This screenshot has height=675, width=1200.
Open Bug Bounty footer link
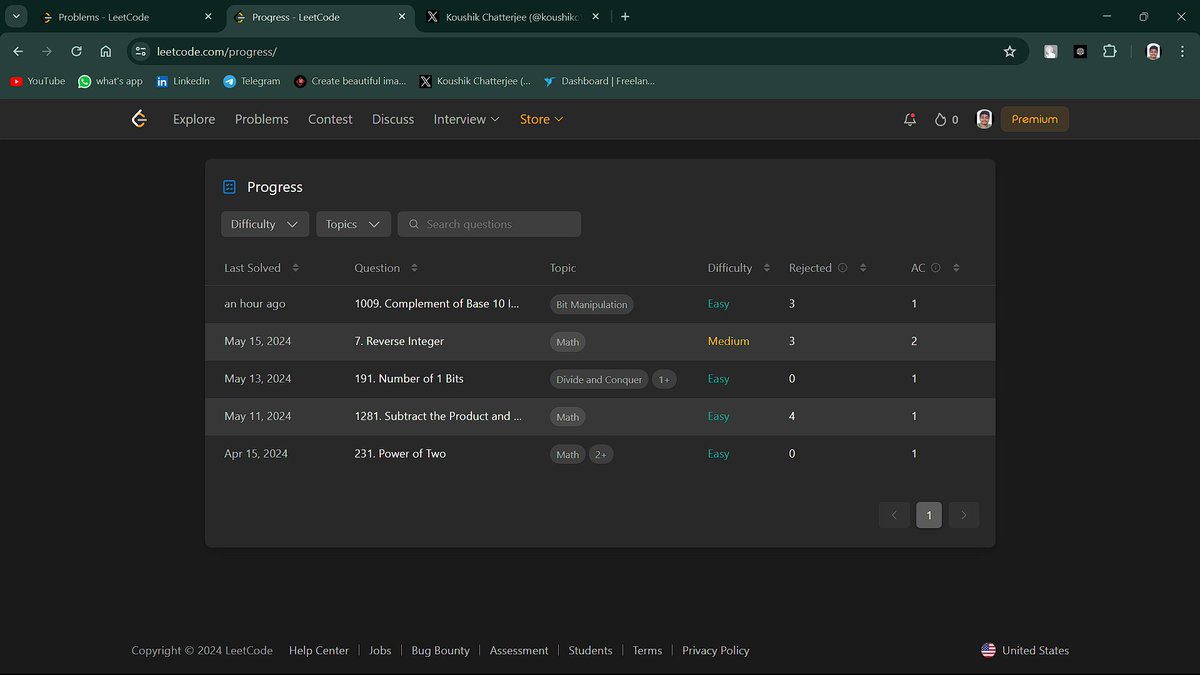[441, 650]
